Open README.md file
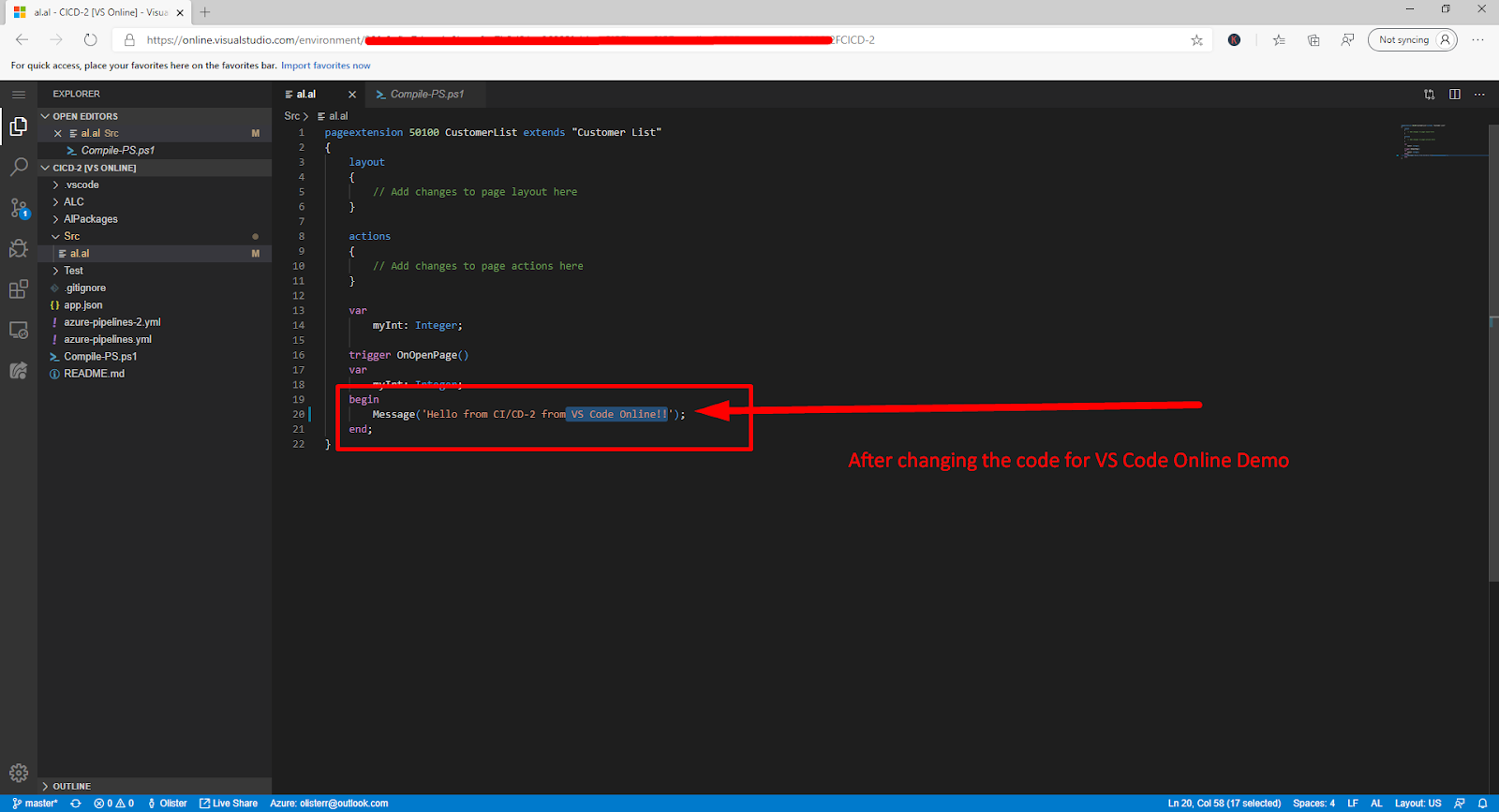 (155, 374)
